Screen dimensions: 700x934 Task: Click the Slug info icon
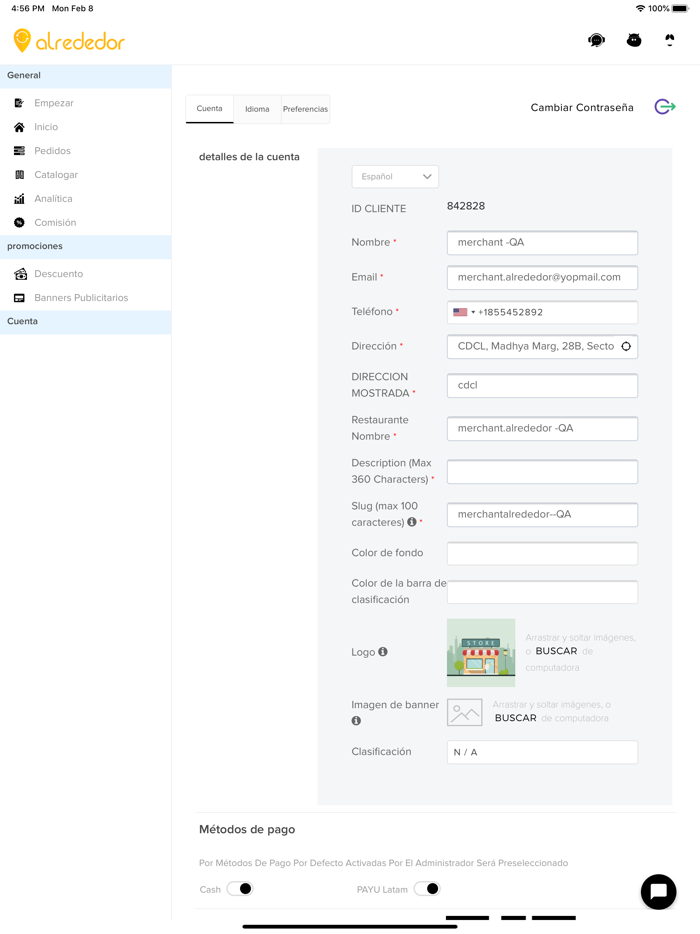(412, 522)
